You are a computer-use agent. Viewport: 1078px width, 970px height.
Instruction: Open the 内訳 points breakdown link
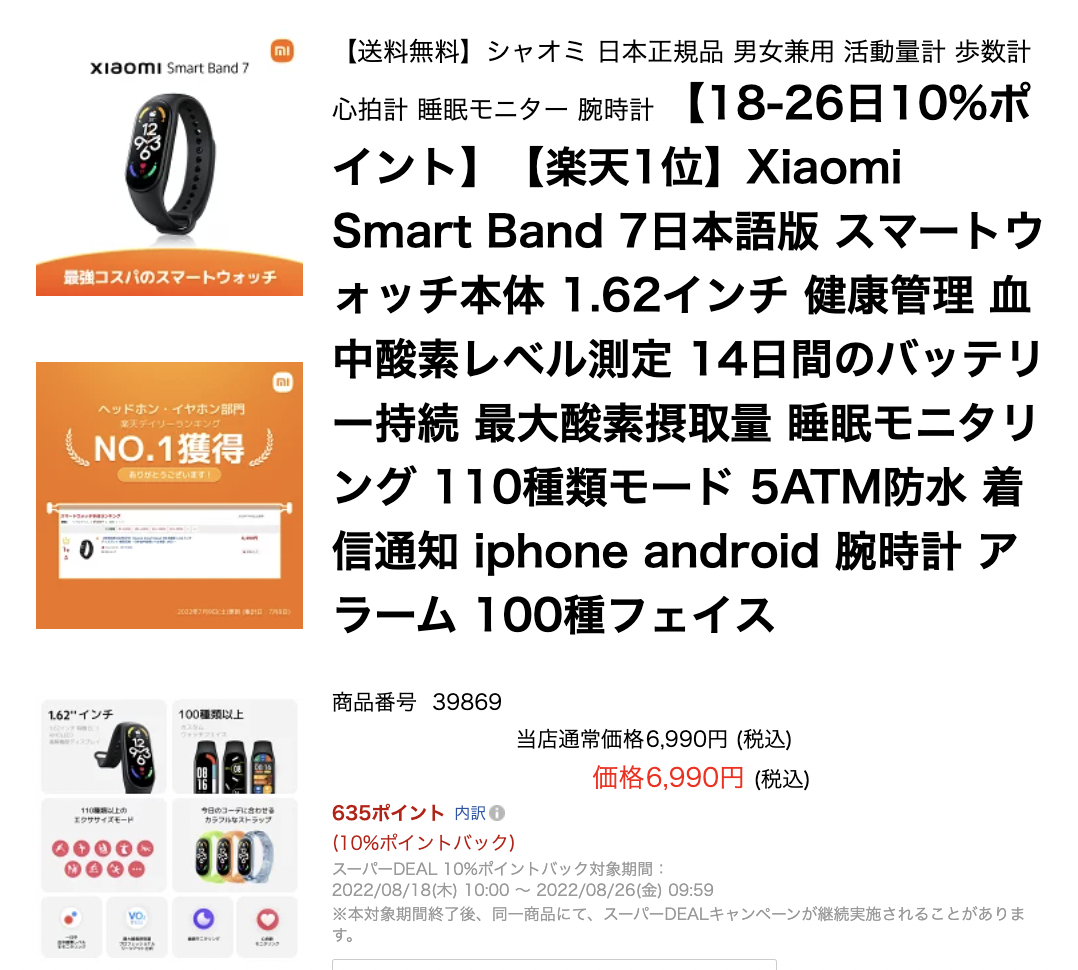point(470,813)
